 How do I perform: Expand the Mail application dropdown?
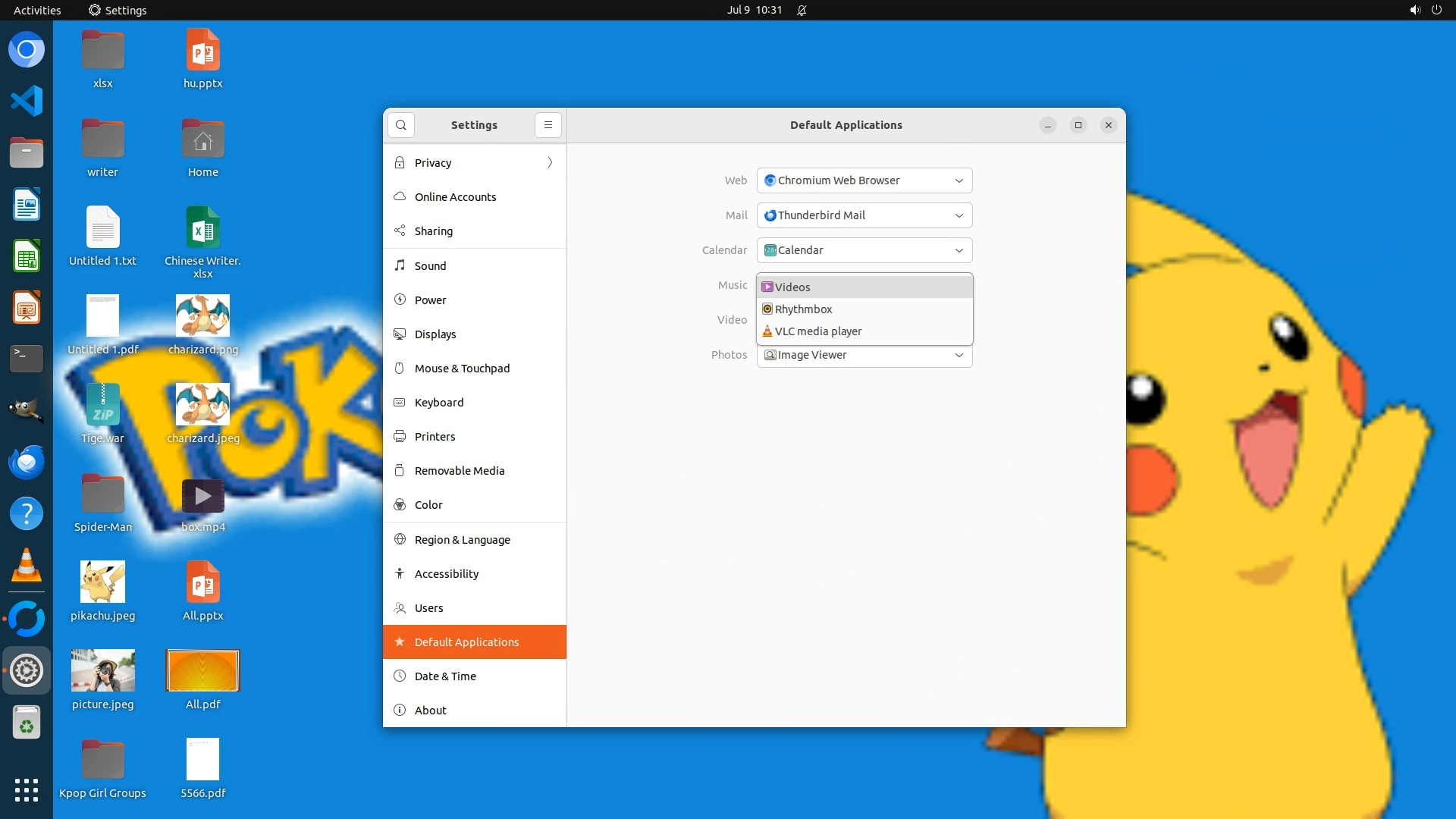(864, 215)
